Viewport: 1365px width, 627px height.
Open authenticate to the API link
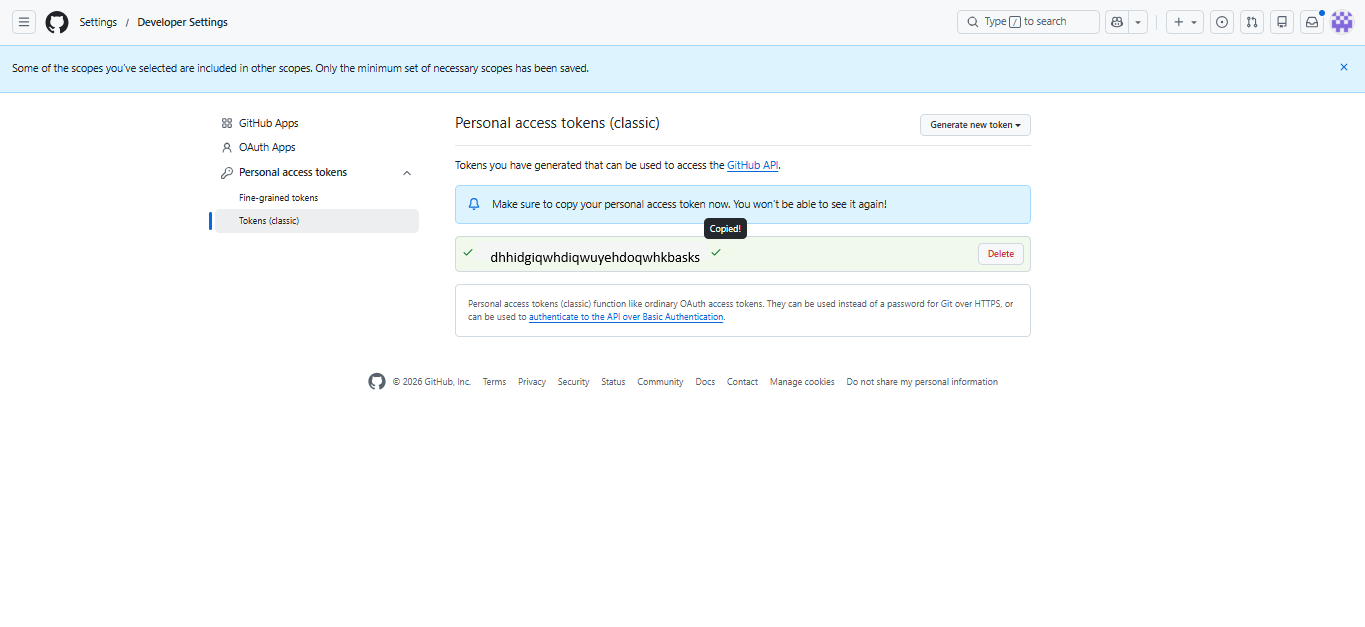coord(626,317)
